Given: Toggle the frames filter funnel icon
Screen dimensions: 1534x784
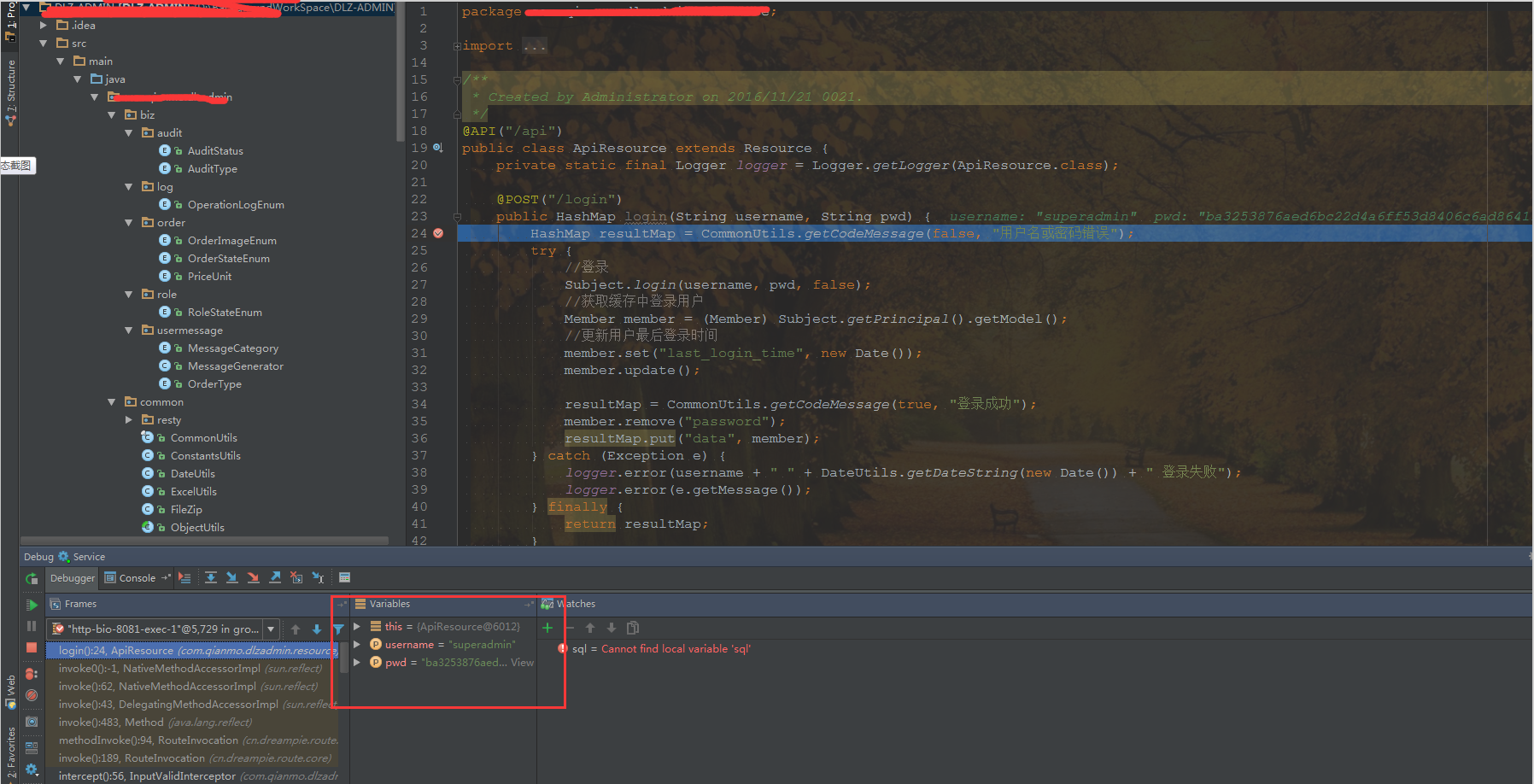Looking at the screenshot, I should pos(338,629).
